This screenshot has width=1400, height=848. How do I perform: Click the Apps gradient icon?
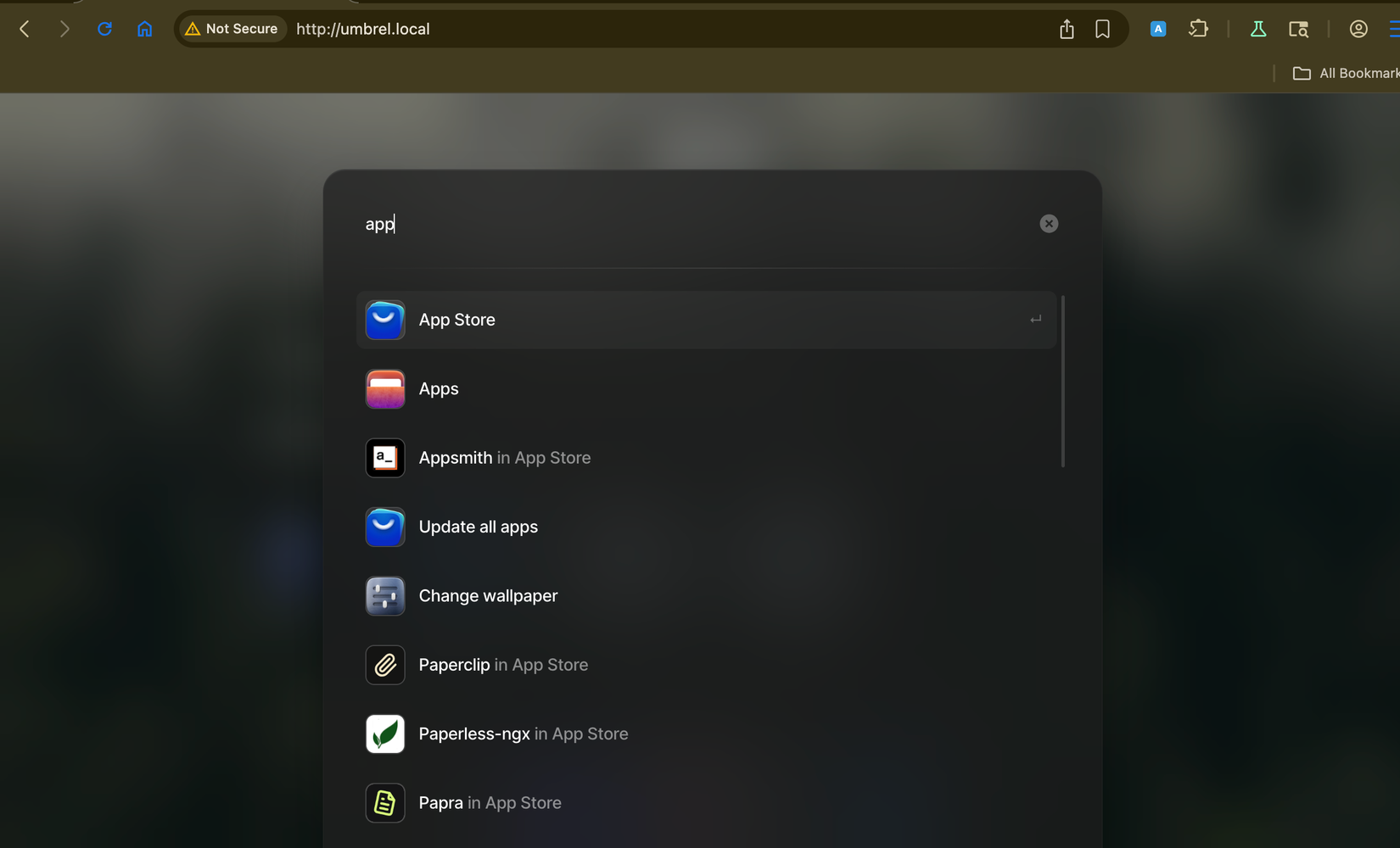tap(385, 389)
